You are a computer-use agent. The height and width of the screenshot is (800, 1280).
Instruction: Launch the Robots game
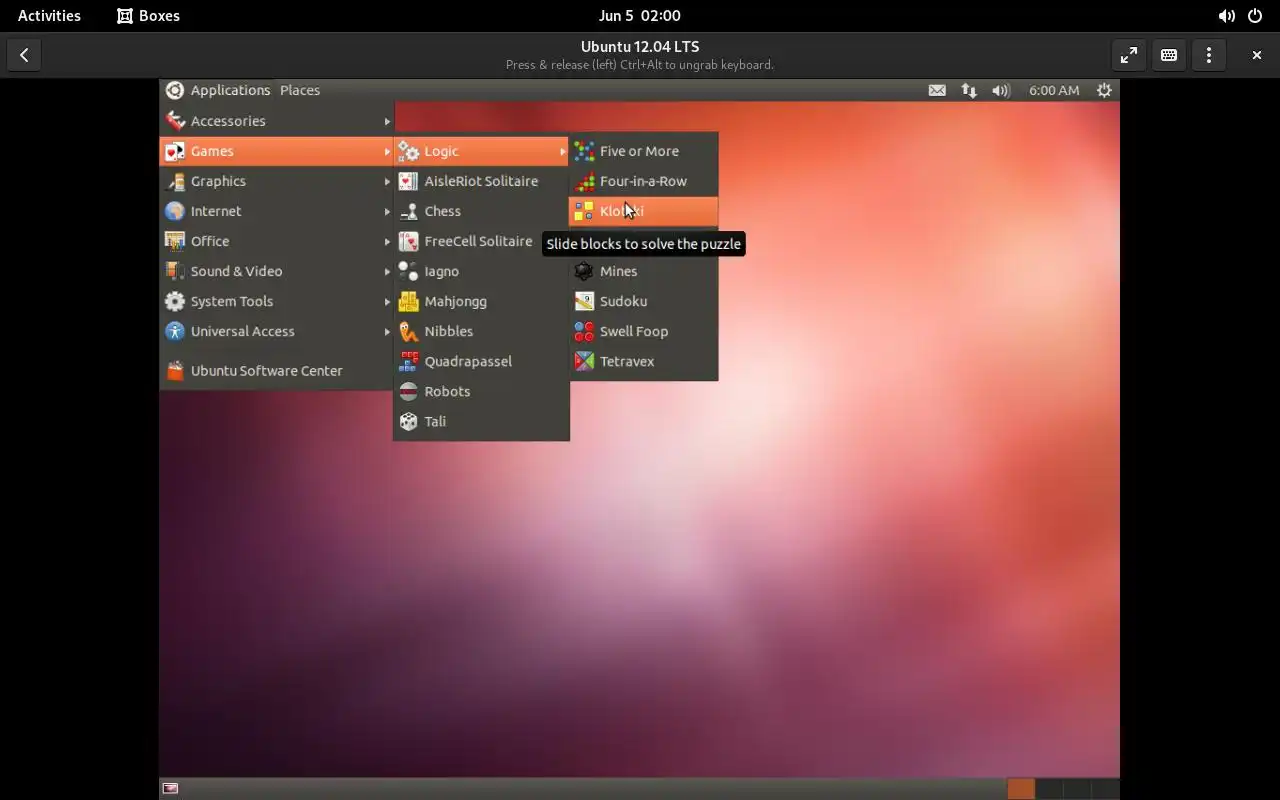pos(481,391)
